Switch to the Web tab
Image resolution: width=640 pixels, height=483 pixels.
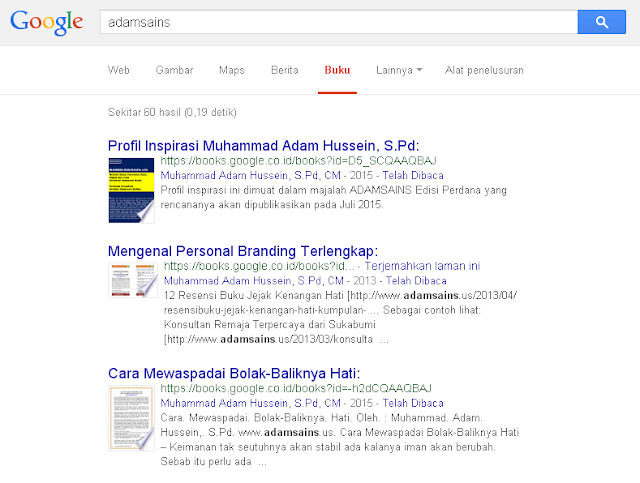coord(119,70)
